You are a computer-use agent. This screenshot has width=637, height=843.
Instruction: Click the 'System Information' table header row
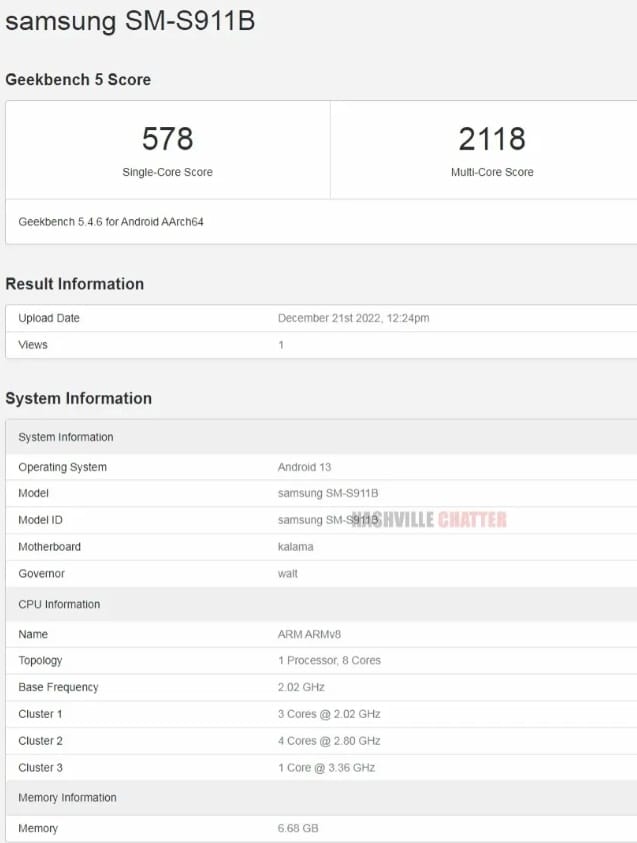321,437
